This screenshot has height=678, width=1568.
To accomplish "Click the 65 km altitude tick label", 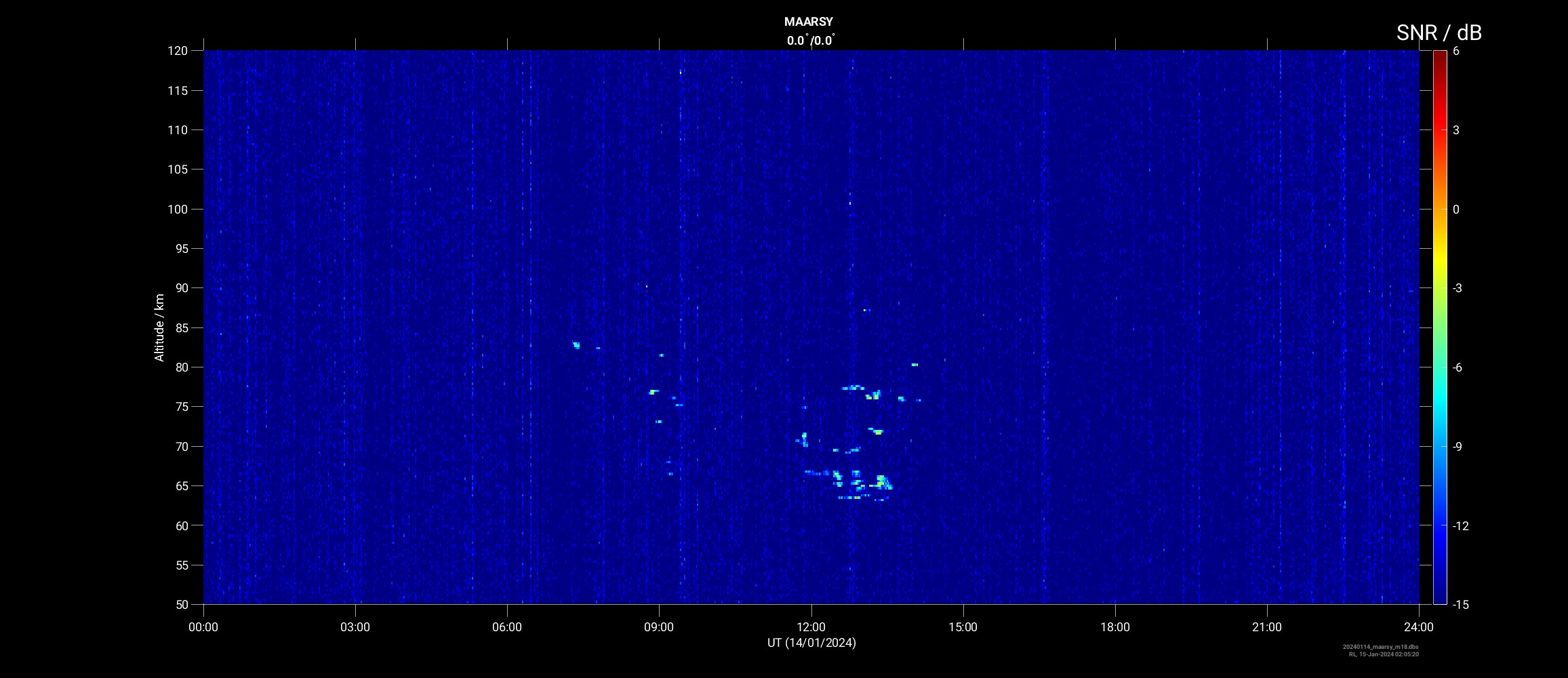I will 181,485.
